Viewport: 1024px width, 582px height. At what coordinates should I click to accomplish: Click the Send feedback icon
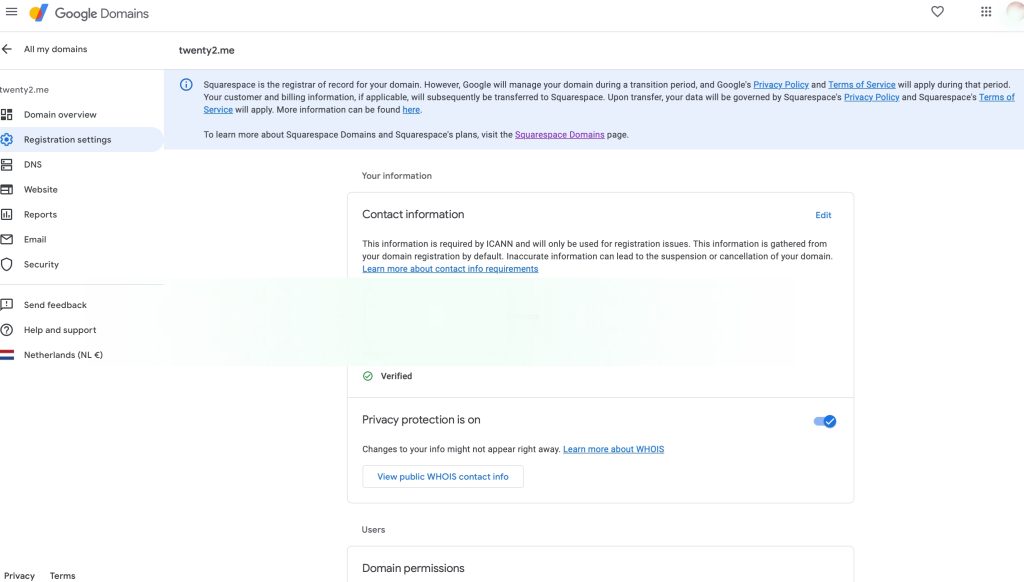coord(7,305)
